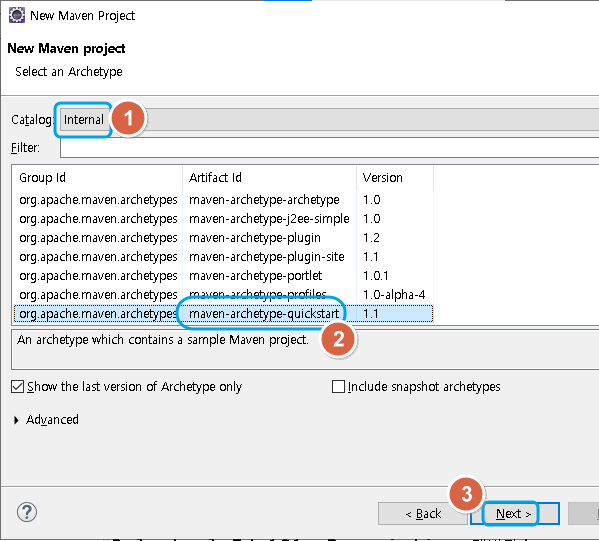Click the Next > button

(x=515, y=513)
